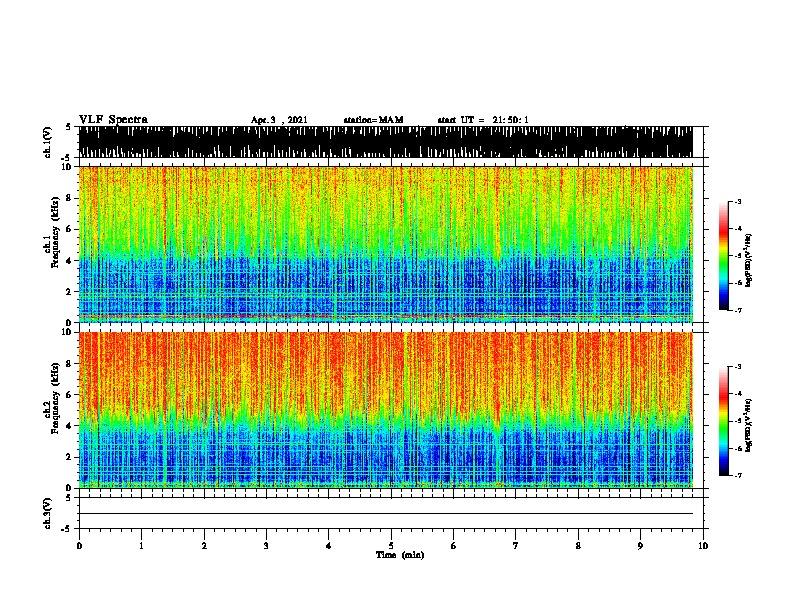This screenshot has height=612, width=792.
Task: Click the "VLF Spectra" title text
Action: pyautogui.click(x=113, y=119)
